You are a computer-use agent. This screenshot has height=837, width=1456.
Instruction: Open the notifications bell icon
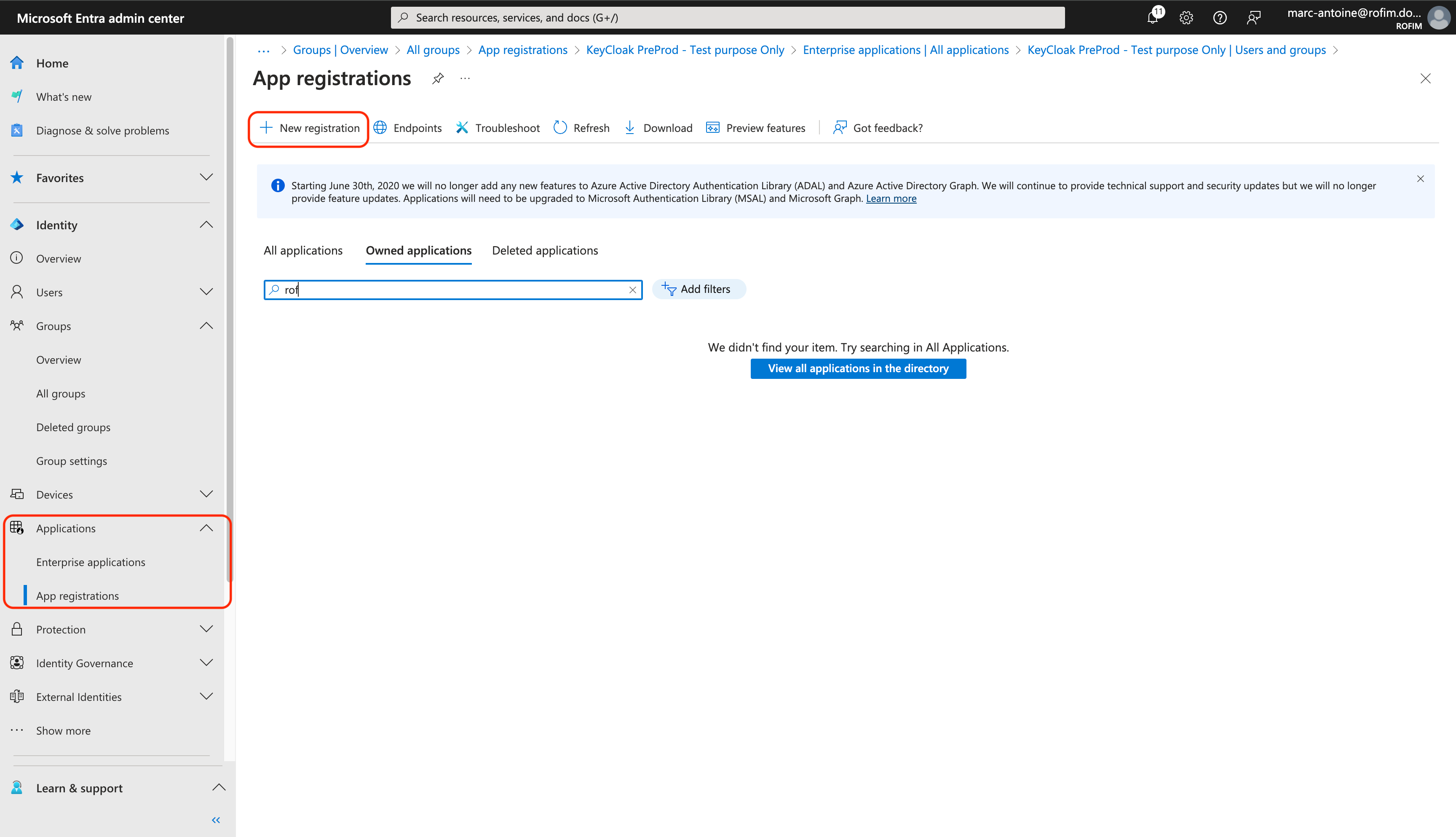(1153, 18)
